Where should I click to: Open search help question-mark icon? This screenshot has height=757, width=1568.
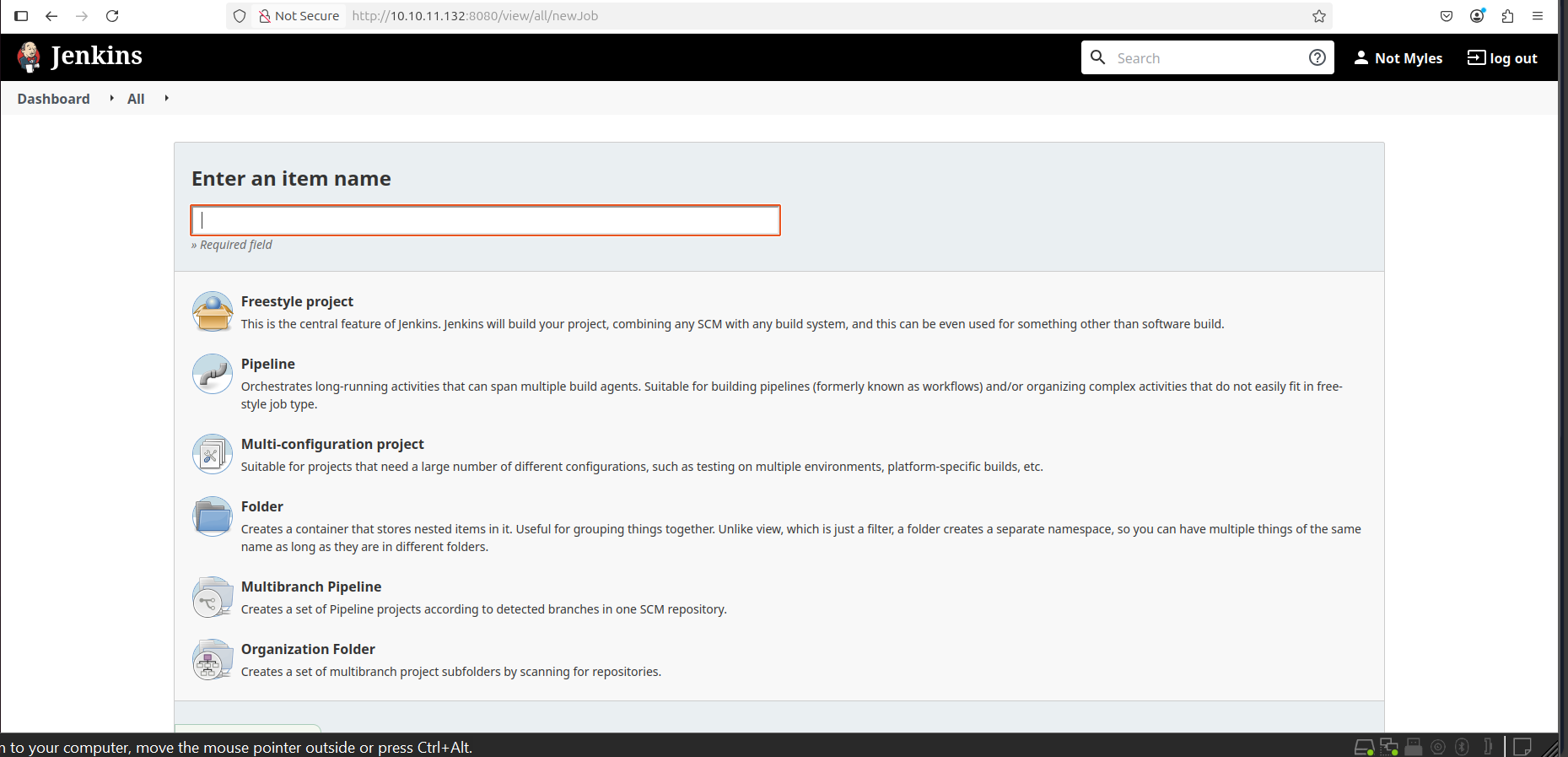[x=1317, y=57]
